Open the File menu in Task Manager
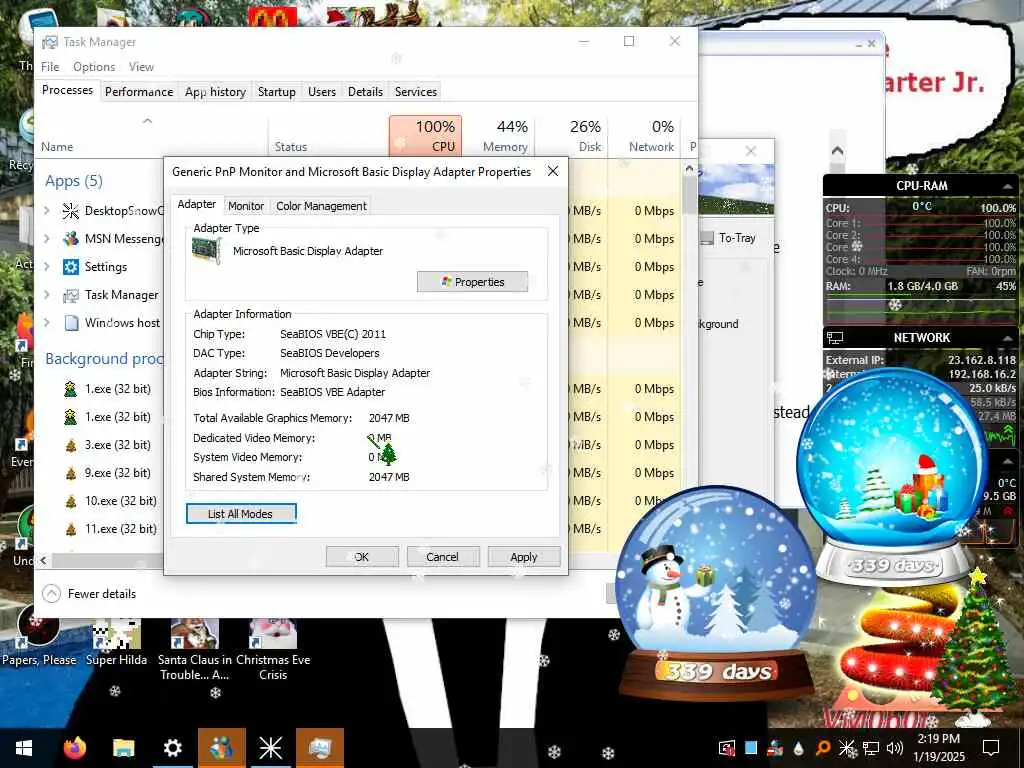1024x768 pixels. point(50,67)
